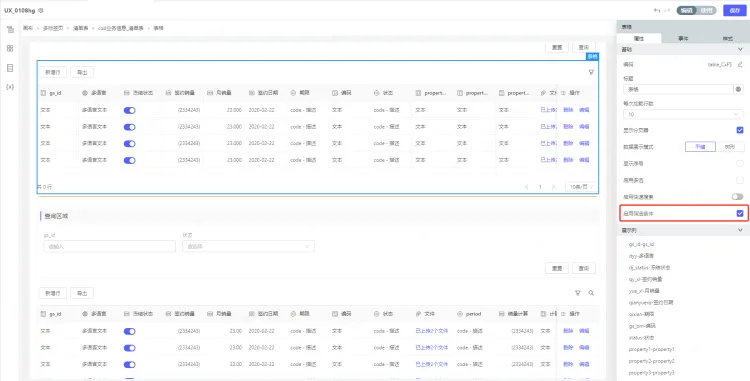Click 重置 button in lower query area
Screen dimensions: 750x381
(557, 268)
